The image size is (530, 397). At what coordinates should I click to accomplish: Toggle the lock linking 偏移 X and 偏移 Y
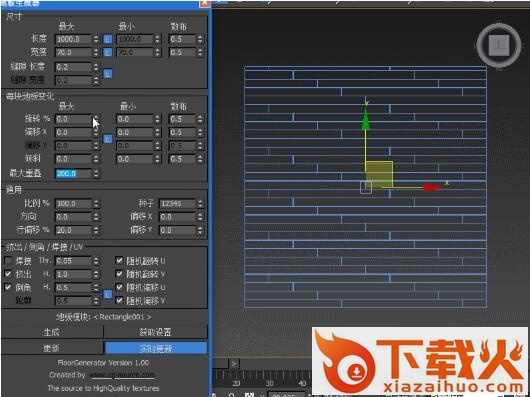(x=107, y=139)
